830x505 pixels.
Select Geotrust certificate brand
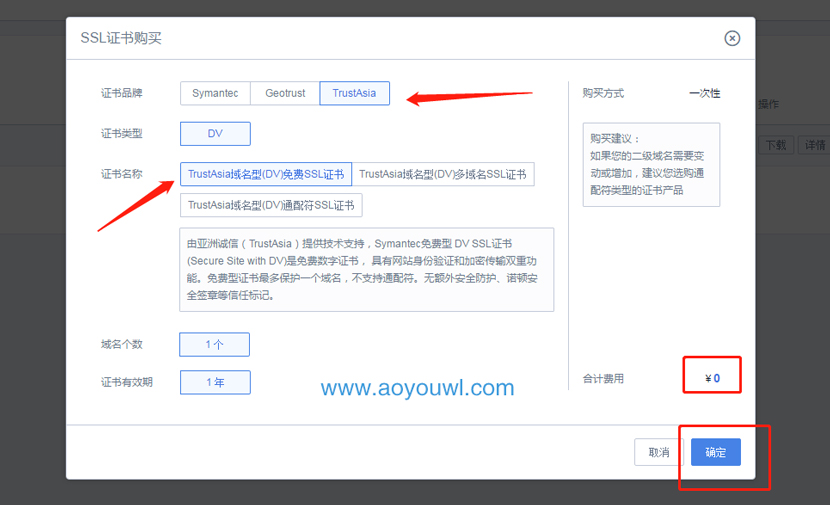pos(285,93)
